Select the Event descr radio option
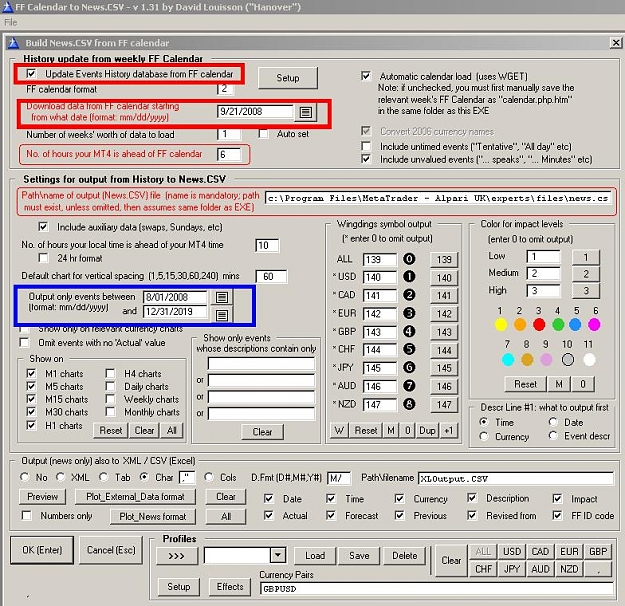625x606 pixels. (x=553, y=436)
